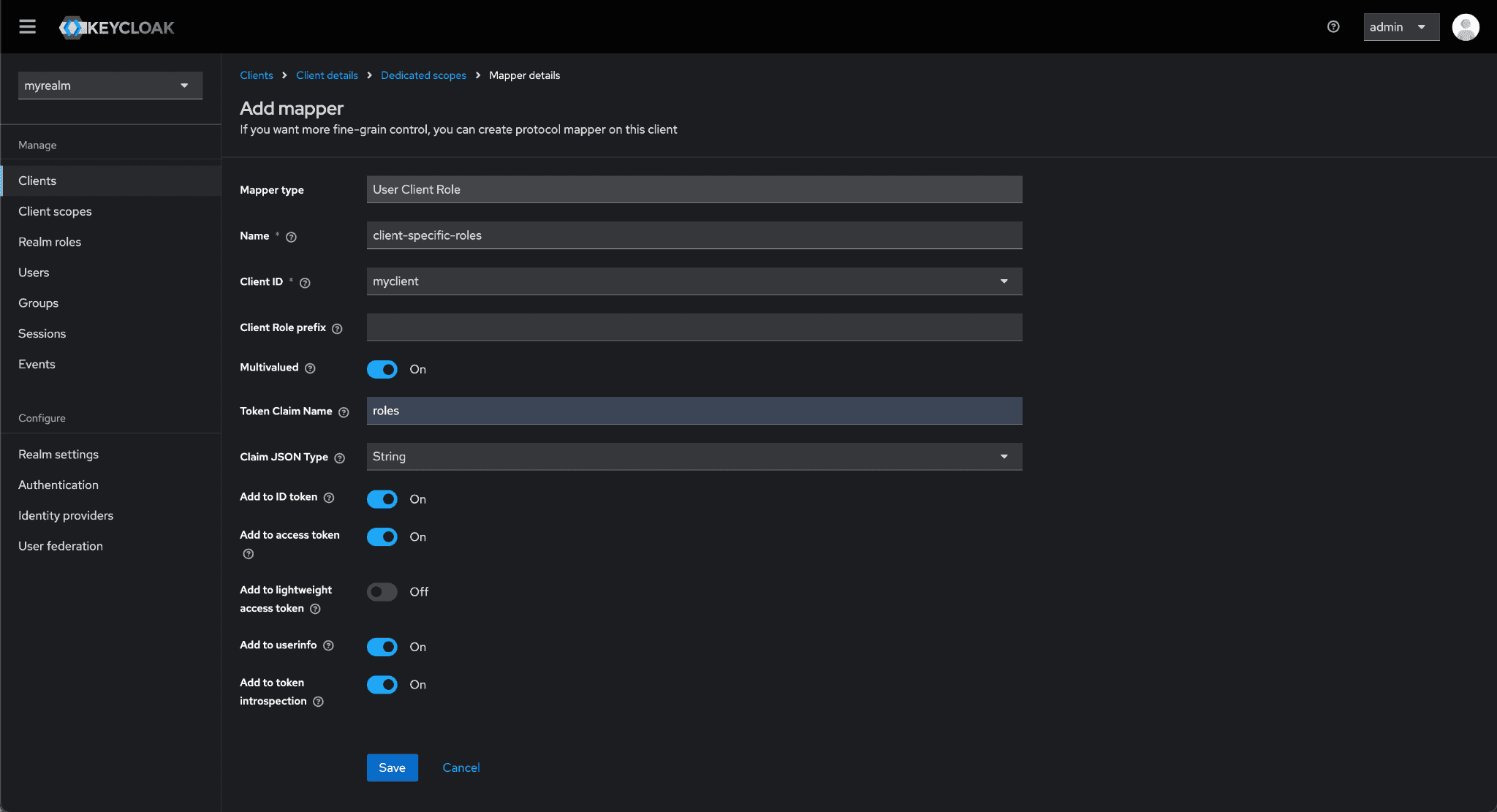This screenshot has width=1497, height=812.
Task: Click the user avatar icon
Action: (x=1465, y=27)
